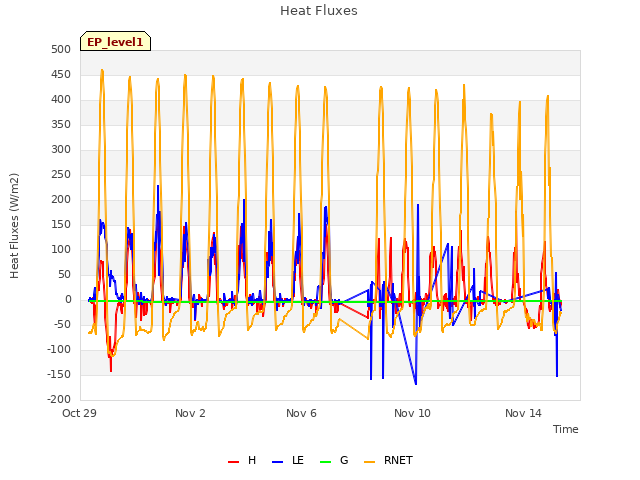Click the 'Oct 29' x-axis tick label
The image size is (640, 480).
tap(79, 413)
